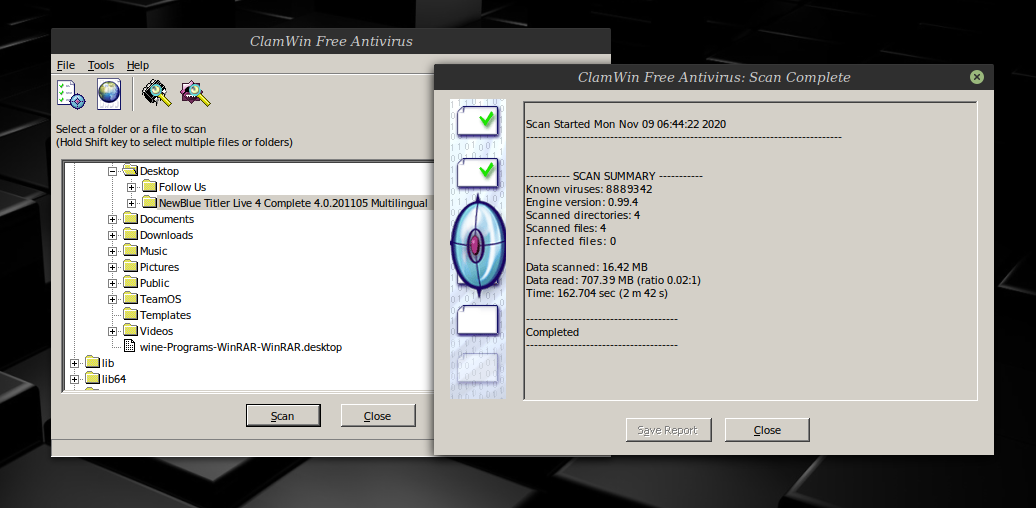Expand the Documents tree node
The height and width of the screenshot is (508, 1036).
(x=112, y=219)
